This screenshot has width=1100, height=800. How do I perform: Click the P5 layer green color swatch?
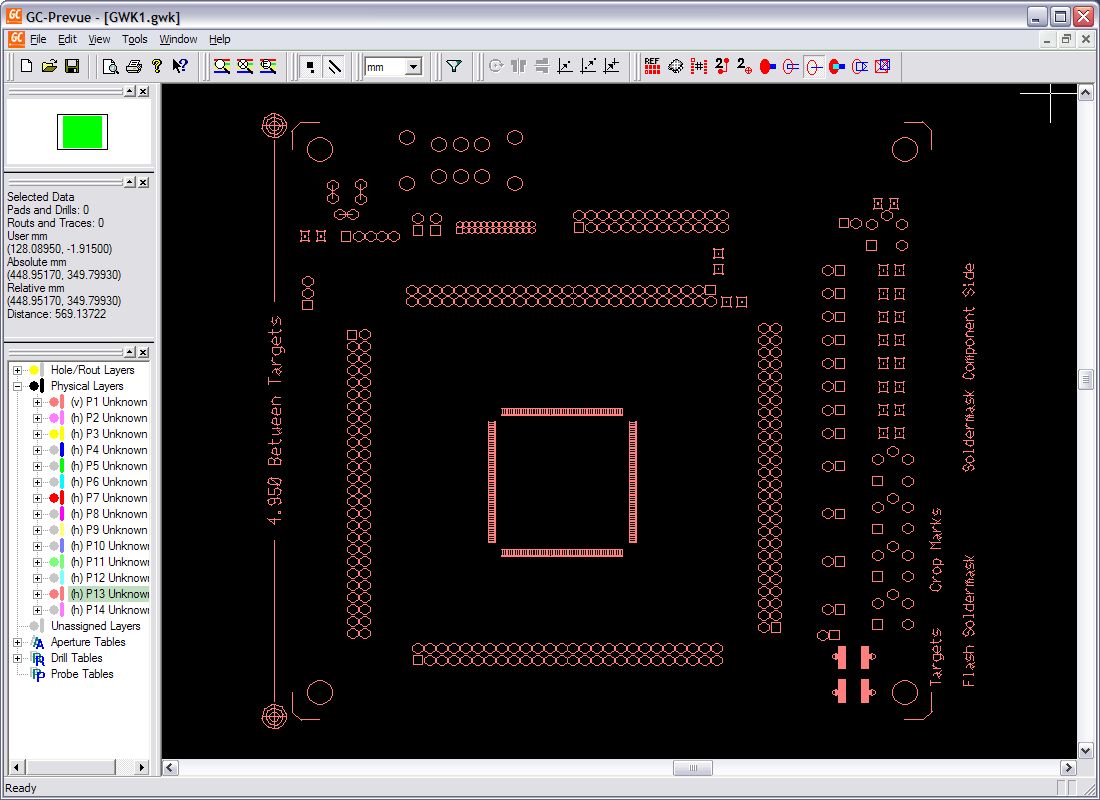click(x=62, y=466)
